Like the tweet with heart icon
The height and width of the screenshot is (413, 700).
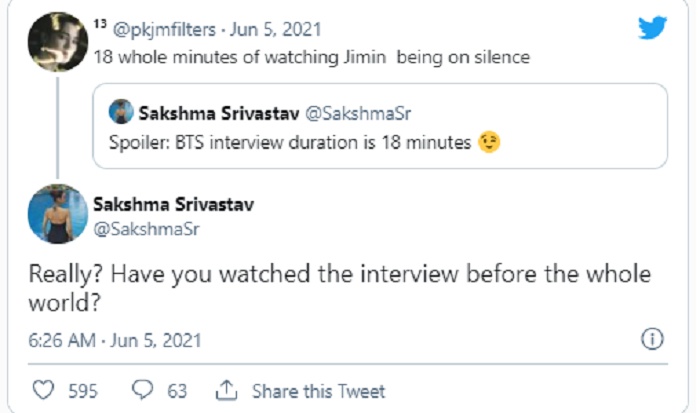(x=43, y=390)
